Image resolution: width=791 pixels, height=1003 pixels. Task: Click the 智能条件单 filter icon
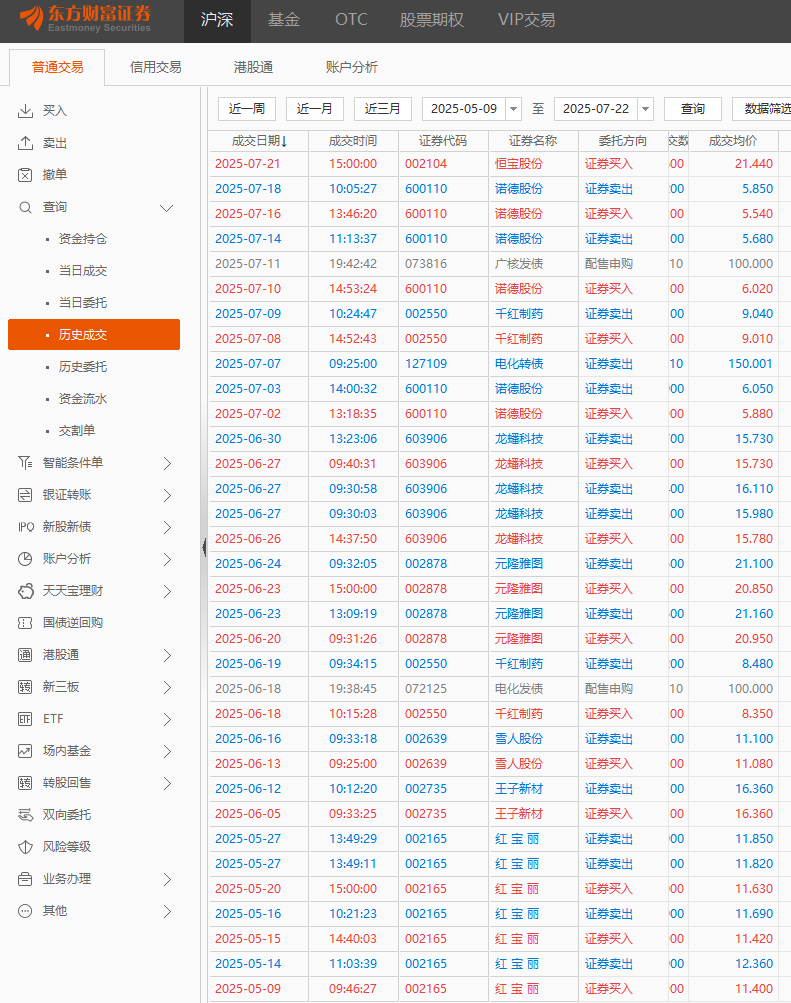point(25,462)
